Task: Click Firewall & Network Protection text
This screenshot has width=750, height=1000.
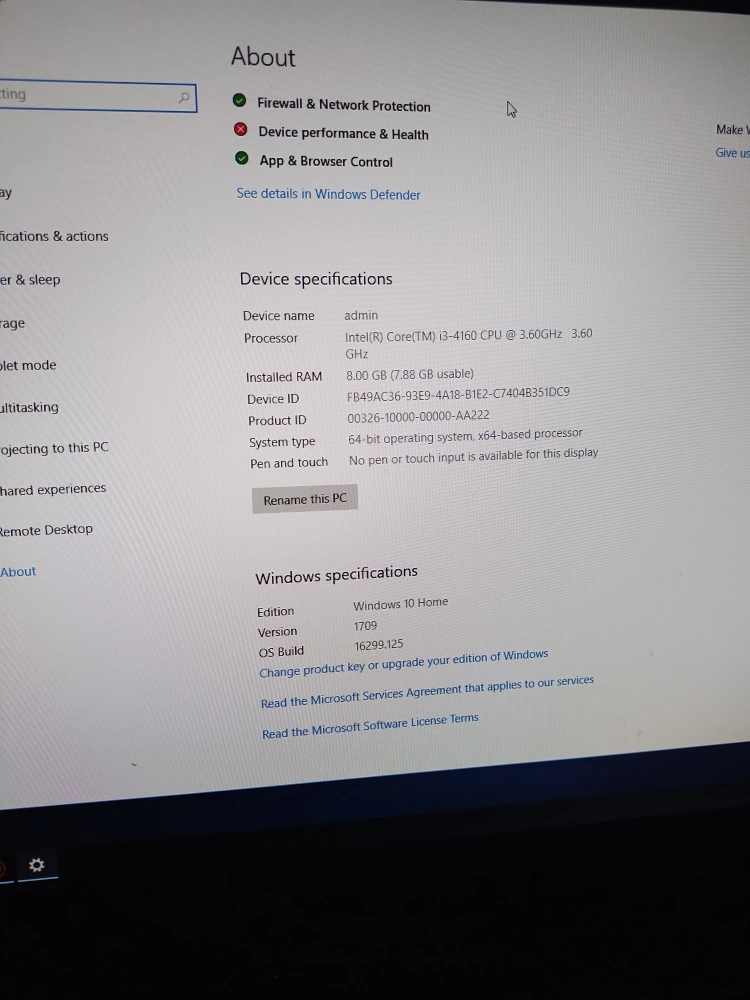Action: point(344,105)
